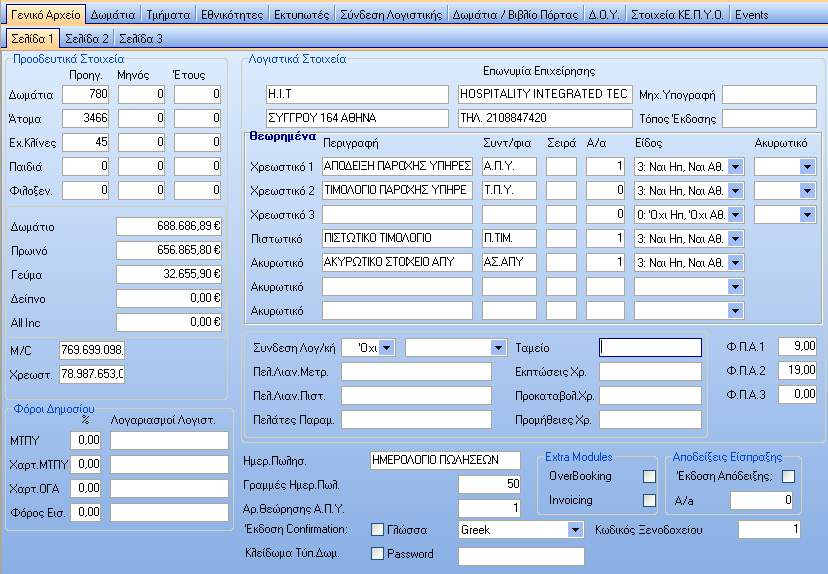Open the Είδος dropdown for ΑΚΥΡΩΤΙΚΟ ΣΤΟΙΧΕΙΟ ΑΠΥ row
Image resolution: width=828 pixels, height=574 pixels.
point(735,262)
